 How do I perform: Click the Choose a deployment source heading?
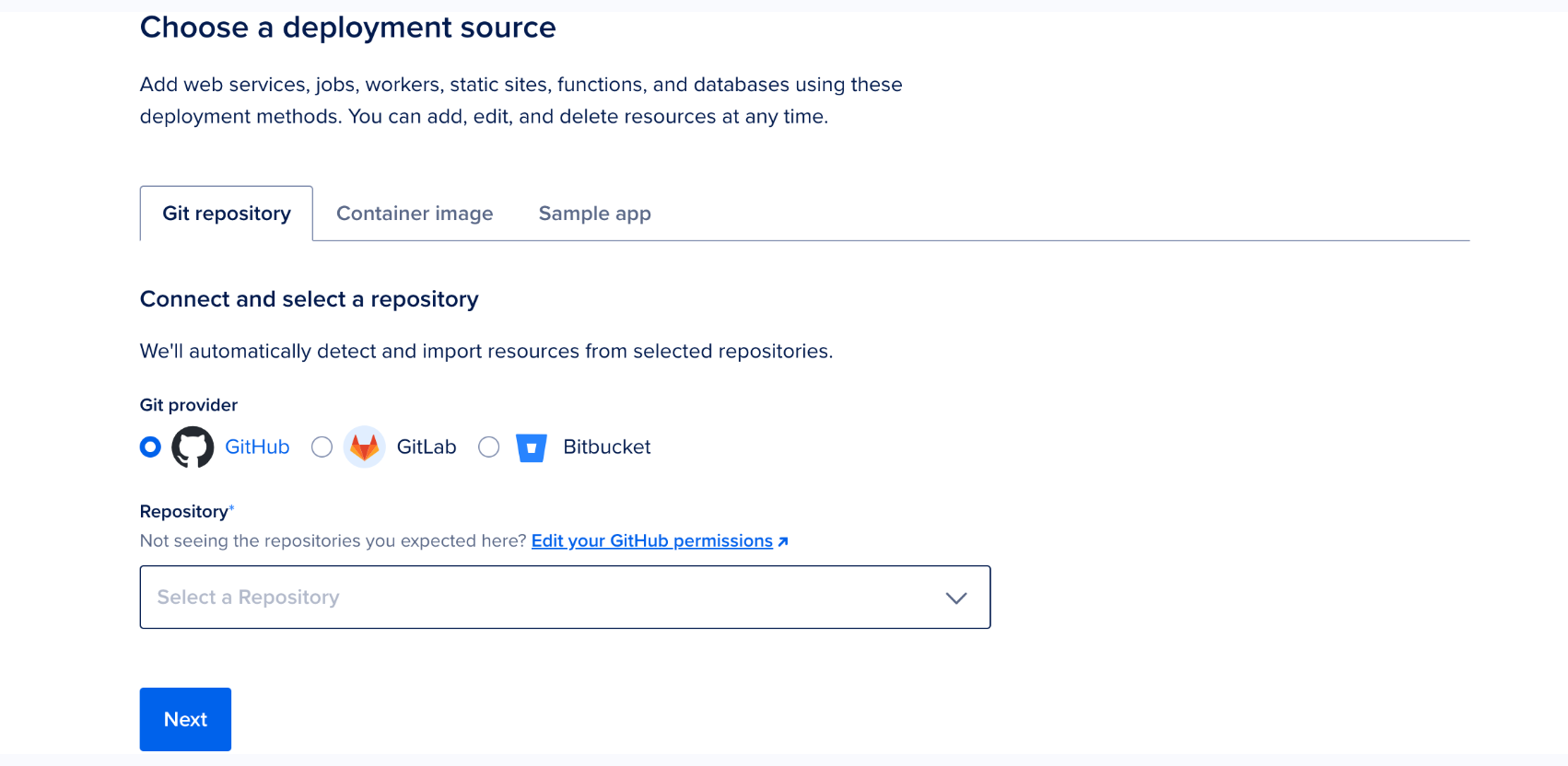[x=347, y=28]
